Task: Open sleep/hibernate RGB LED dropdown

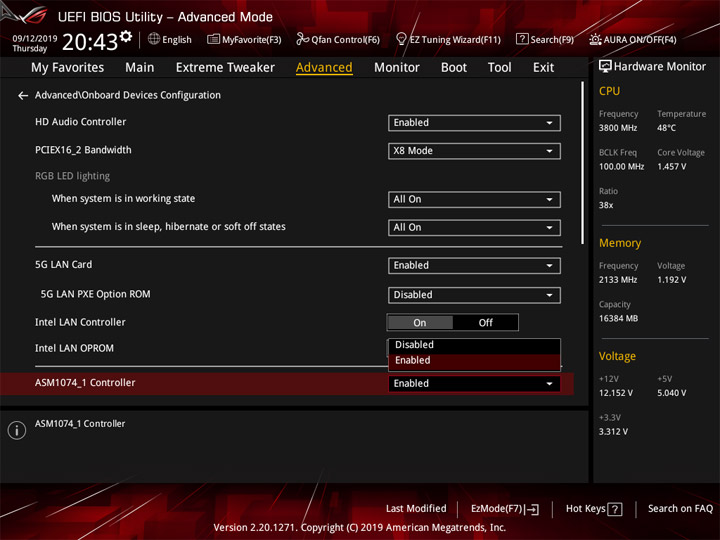Action: [474, 228]
